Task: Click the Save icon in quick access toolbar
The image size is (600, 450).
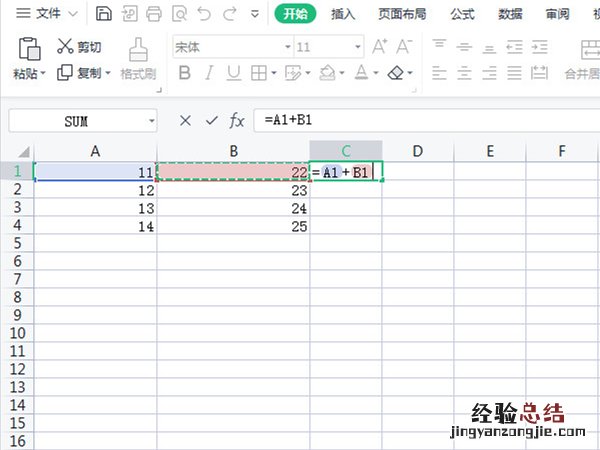Action: click(x=105, y=14)
